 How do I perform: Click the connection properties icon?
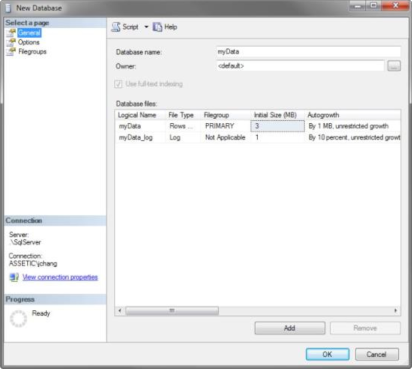14,277
